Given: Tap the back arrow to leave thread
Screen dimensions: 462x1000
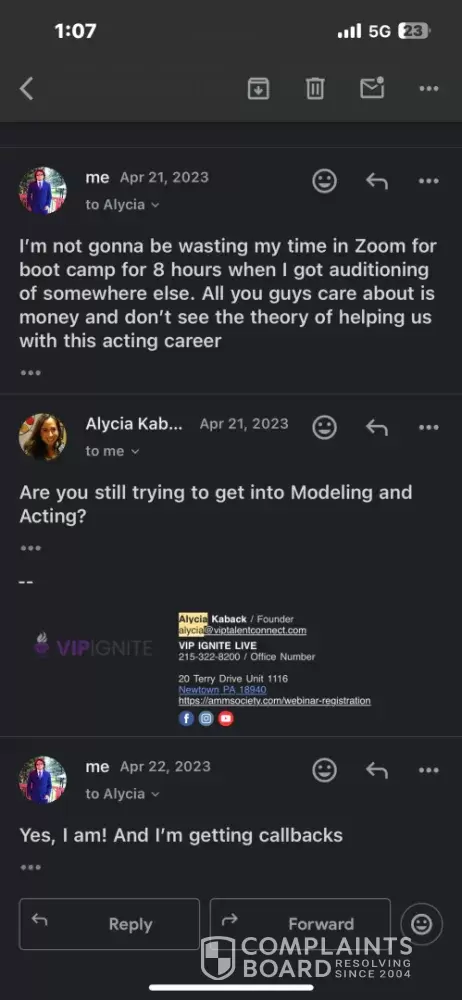Looking at the screenshot, I should 26,89.
